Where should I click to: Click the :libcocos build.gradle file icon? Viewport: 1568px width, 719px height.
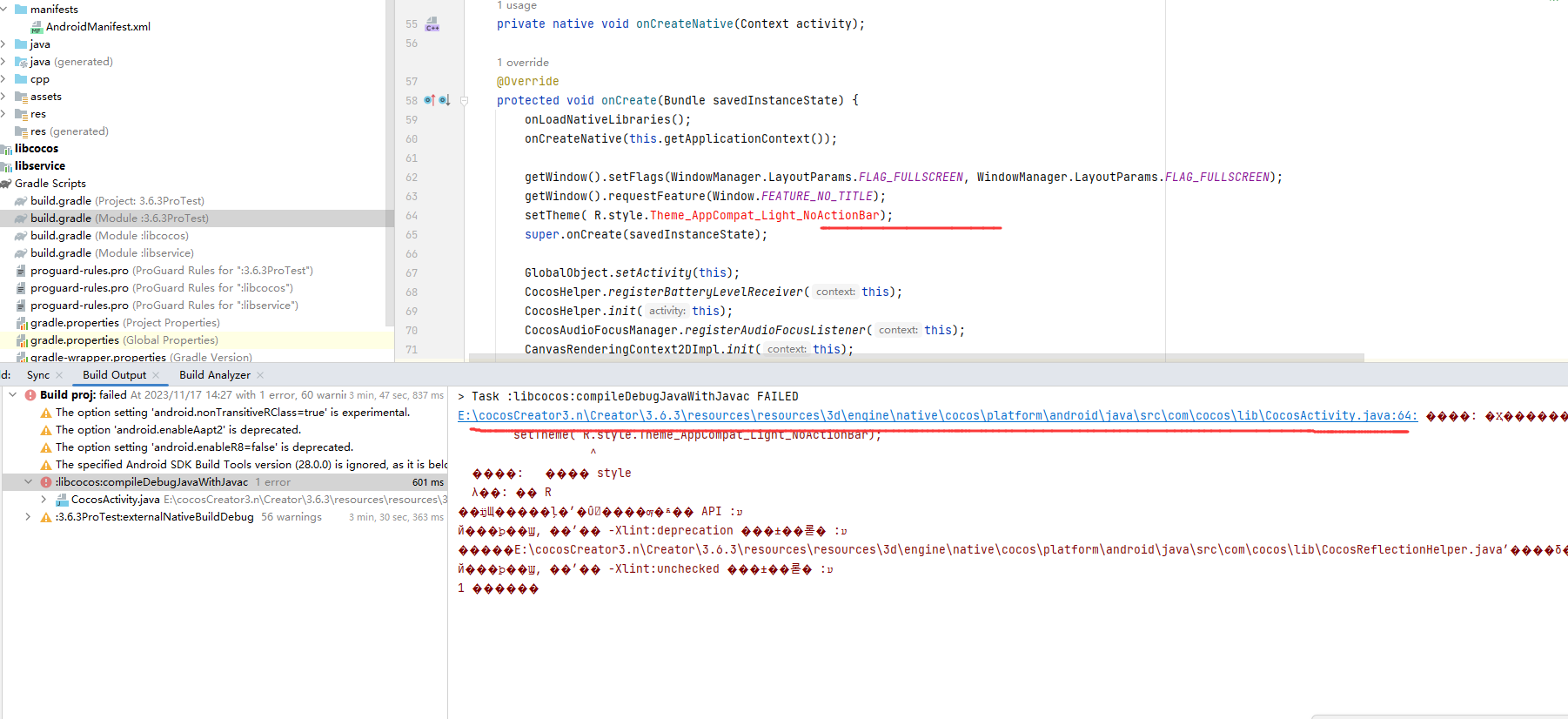point(22,236)
